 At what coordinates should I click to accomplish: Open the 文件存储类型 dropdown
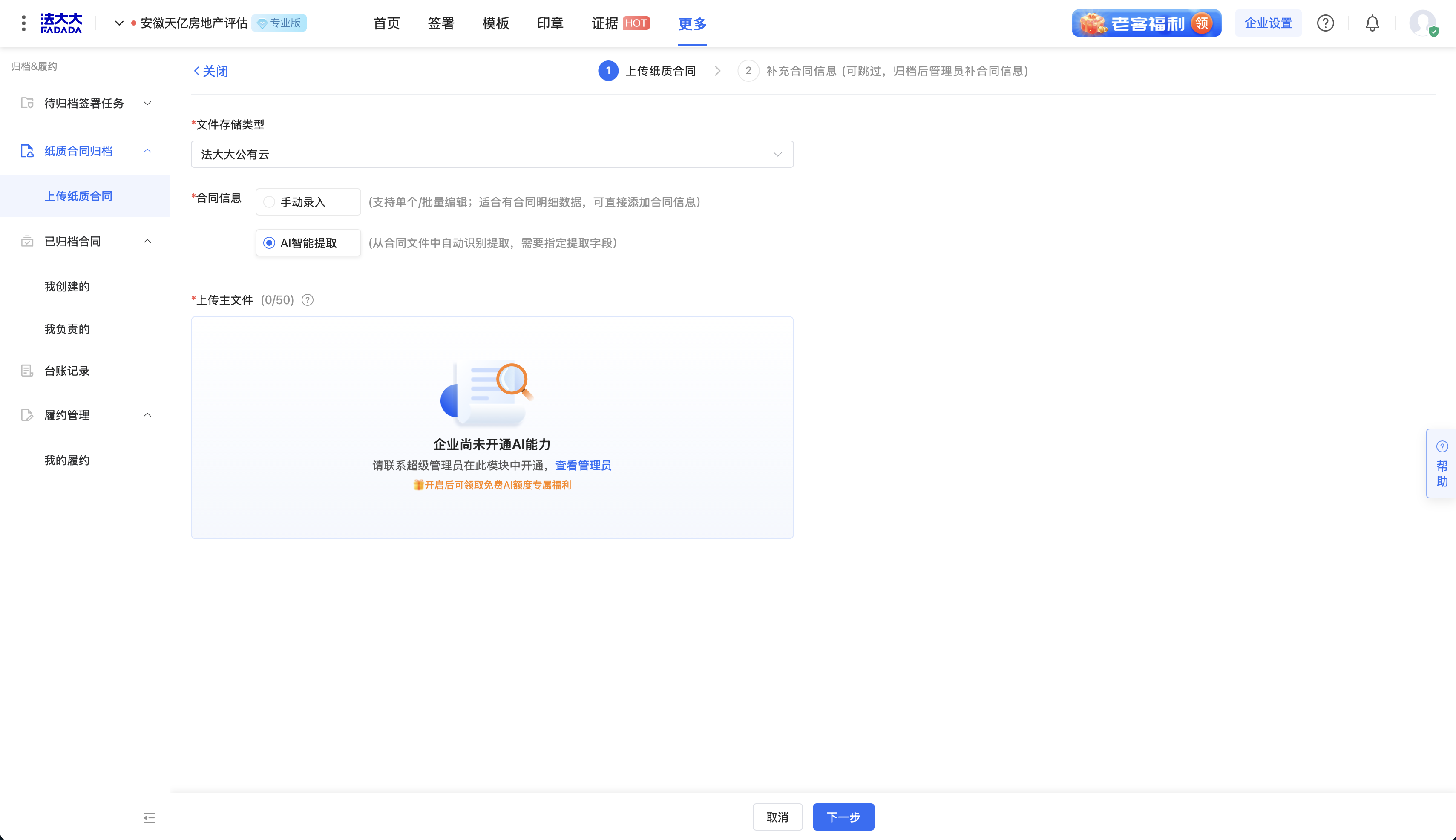pyautogui.click(x=492, y=154)
